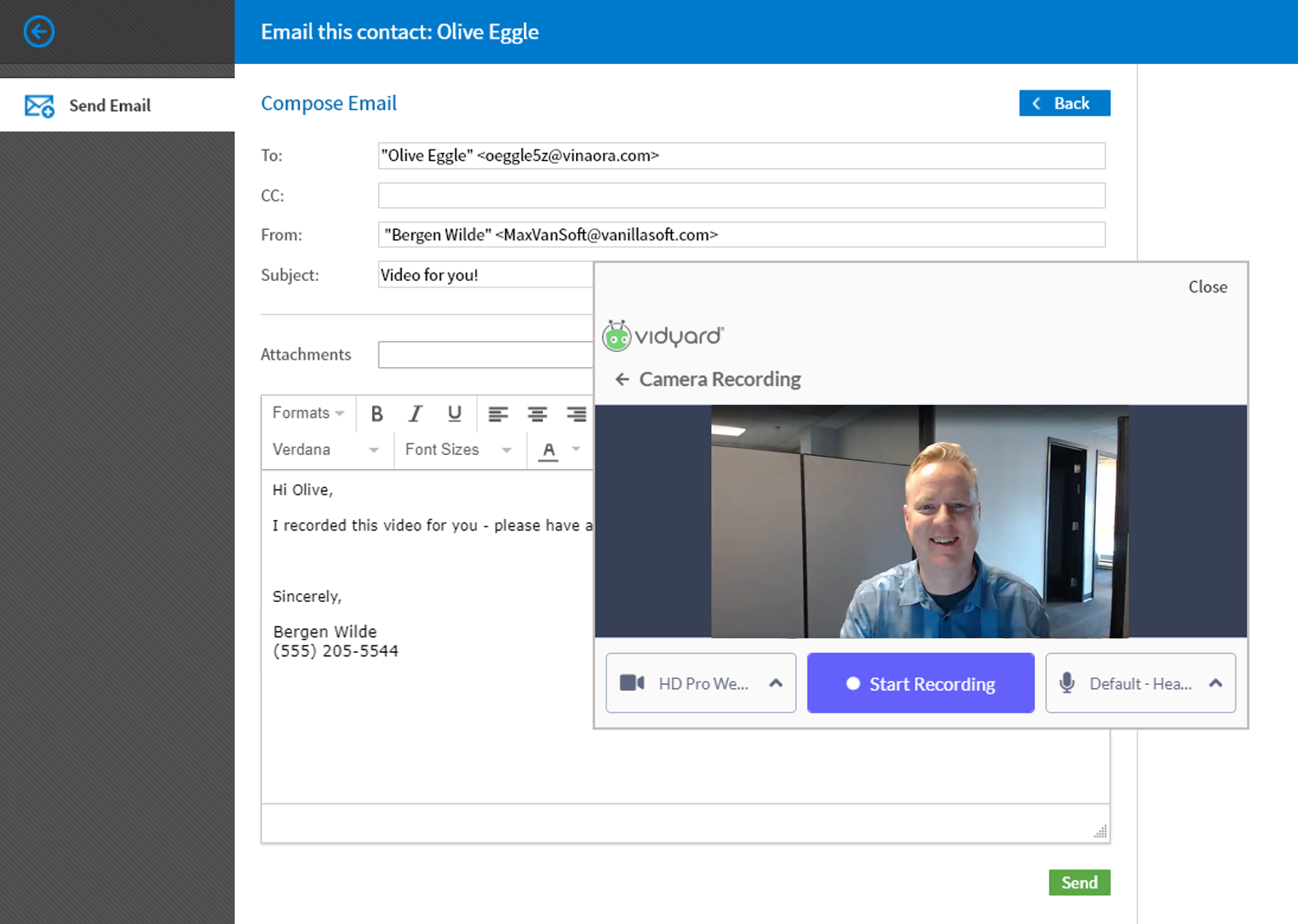Click the circular back arrow icon
The image size is (1298, 924).
[x=39, y=32]
